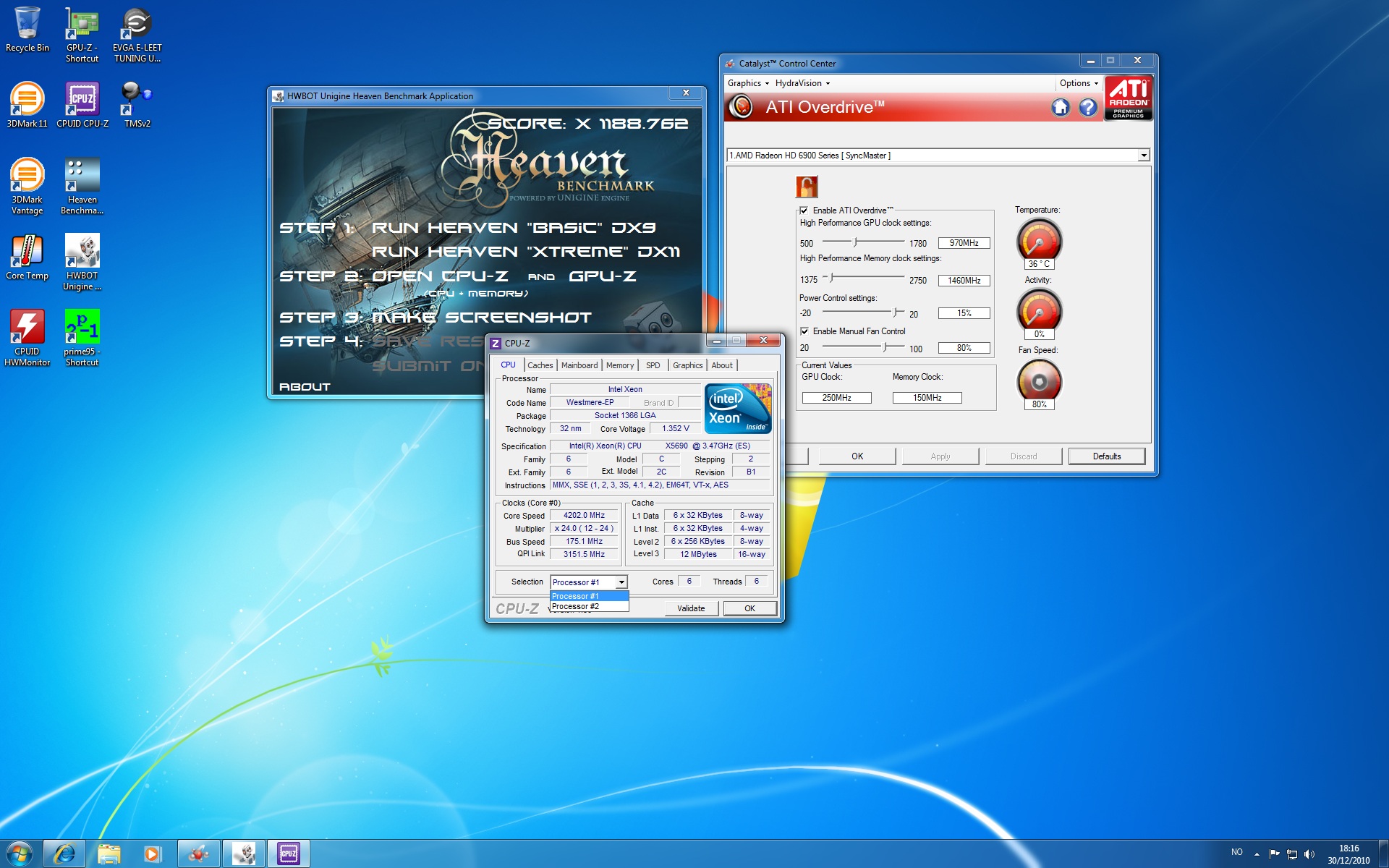This screenshot has height=868, width=1389.
Task: Launch the GPU-Z Shortcut icon
Action: tap(82, 35)
